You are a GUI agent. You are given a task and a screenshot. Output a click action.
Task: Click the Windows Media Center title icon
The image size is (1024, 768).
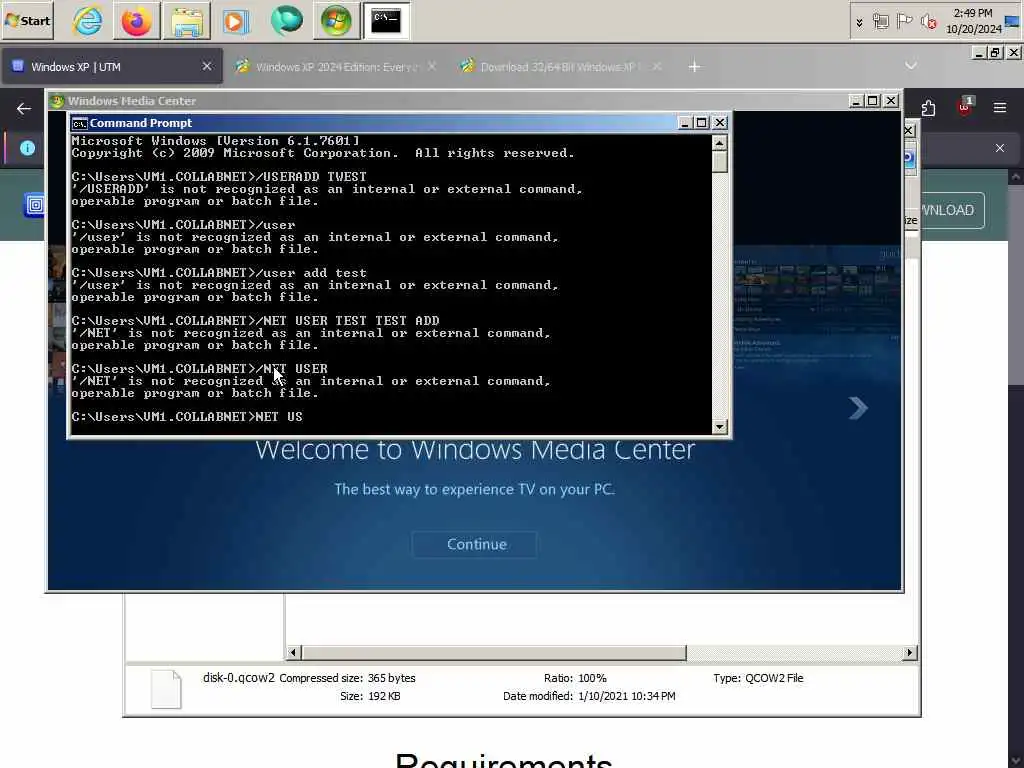click(57, 101)
